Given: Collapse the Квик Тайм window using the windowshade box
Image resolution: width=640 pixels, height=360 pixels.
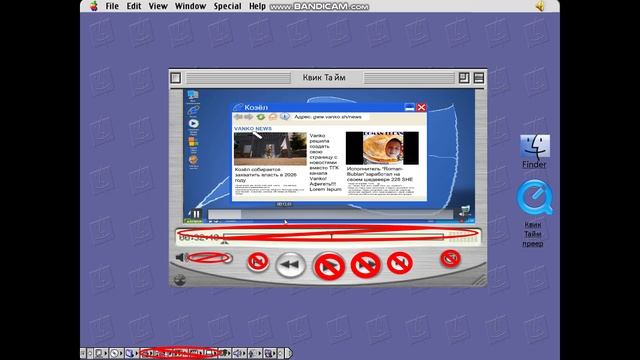Looking at the screenshot, I should [x=479, y=78].
